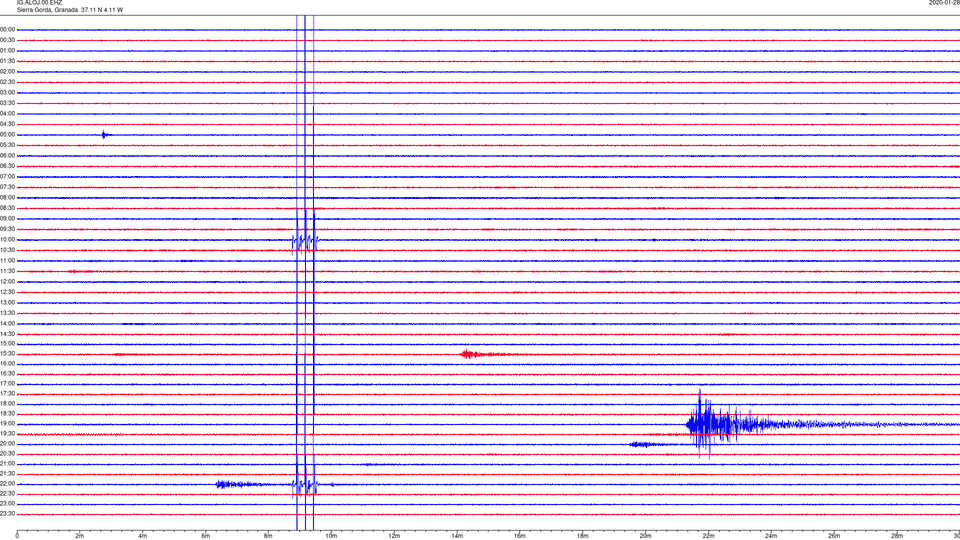Select the 08:00 trace time label
This screenshot has height=540, width=960.
pyautogui.click(x=7, y=198)
